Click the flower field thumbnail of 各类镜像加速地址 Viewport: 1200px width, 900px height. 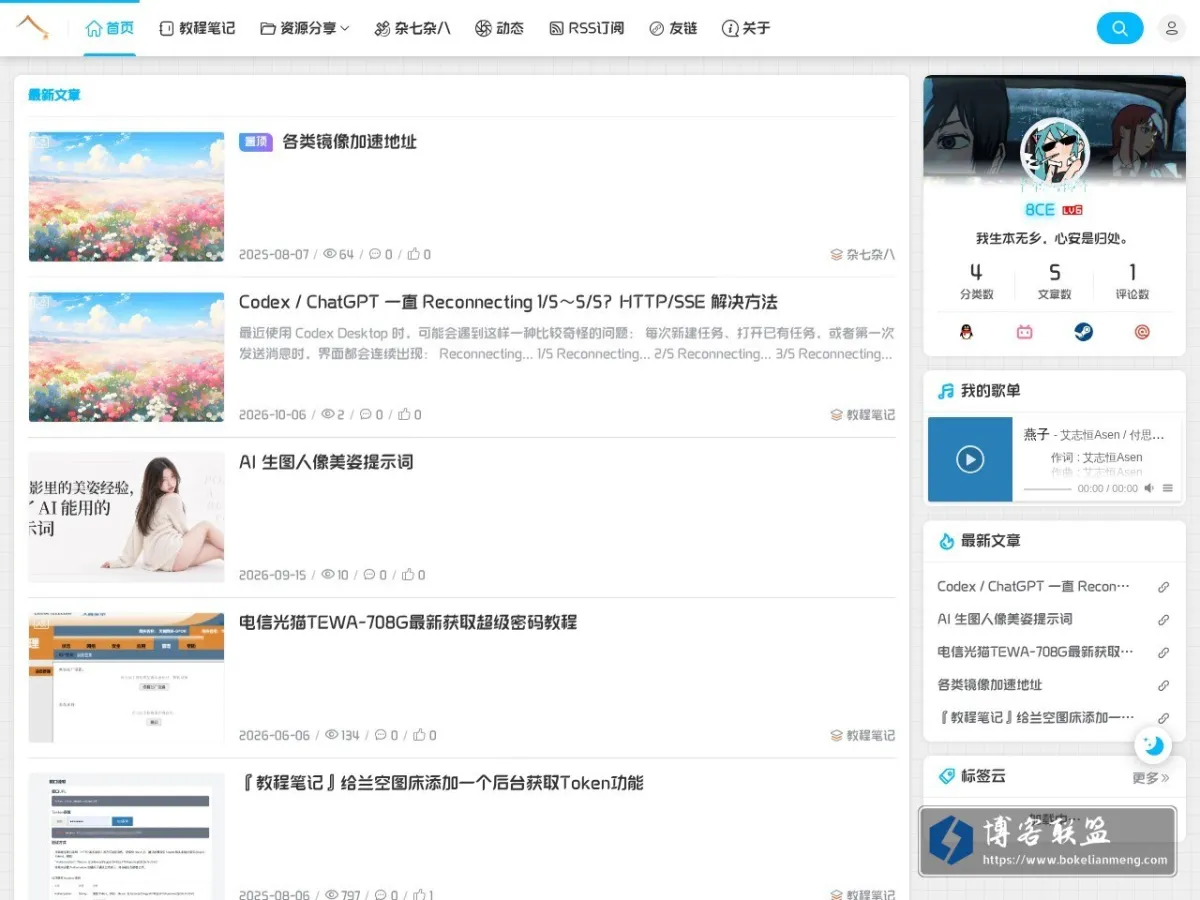[x=126, y=197]
